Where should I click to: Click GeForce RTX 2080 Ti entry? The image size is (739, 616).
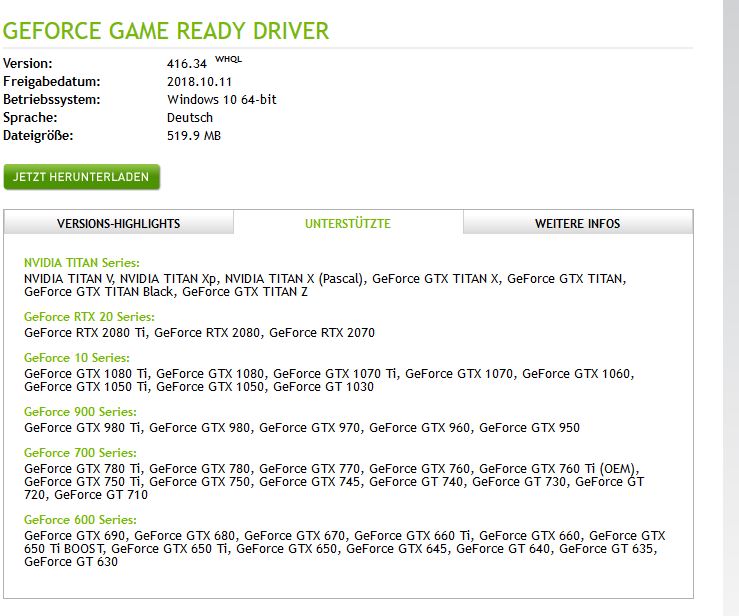coord(85,332)
